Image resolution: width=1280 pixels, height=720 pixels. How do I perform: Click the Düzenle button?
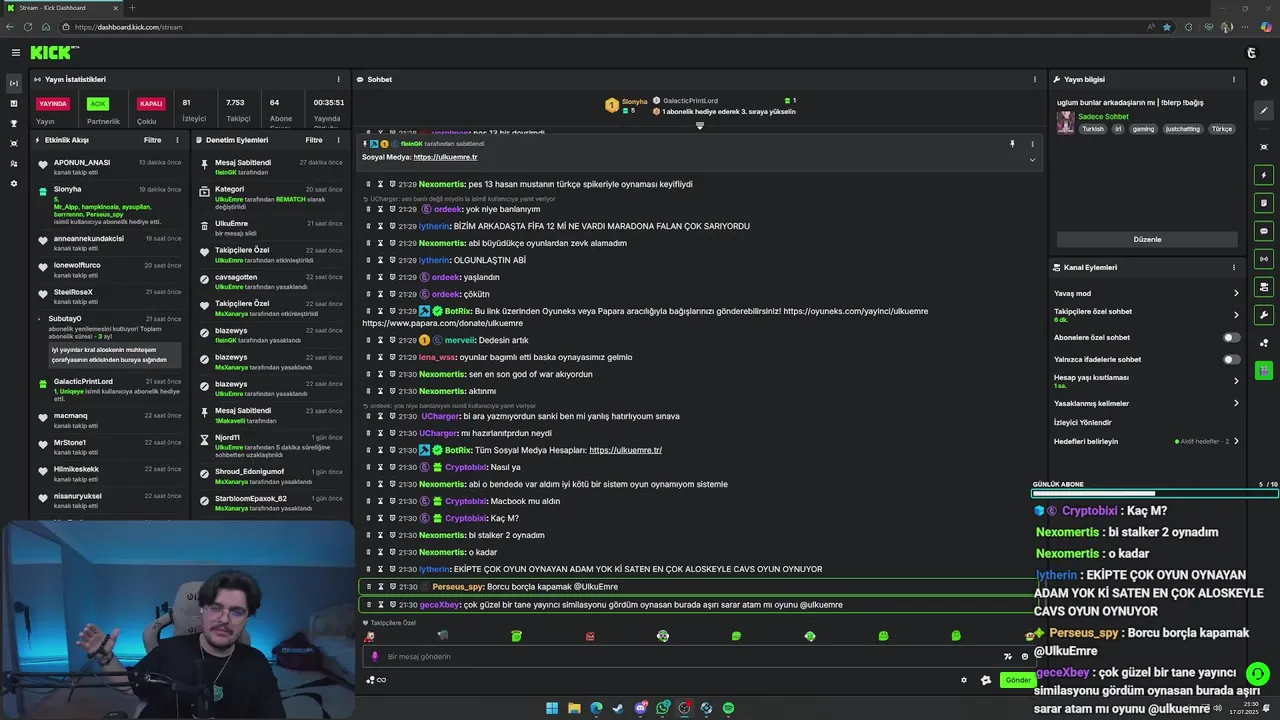1147,240
